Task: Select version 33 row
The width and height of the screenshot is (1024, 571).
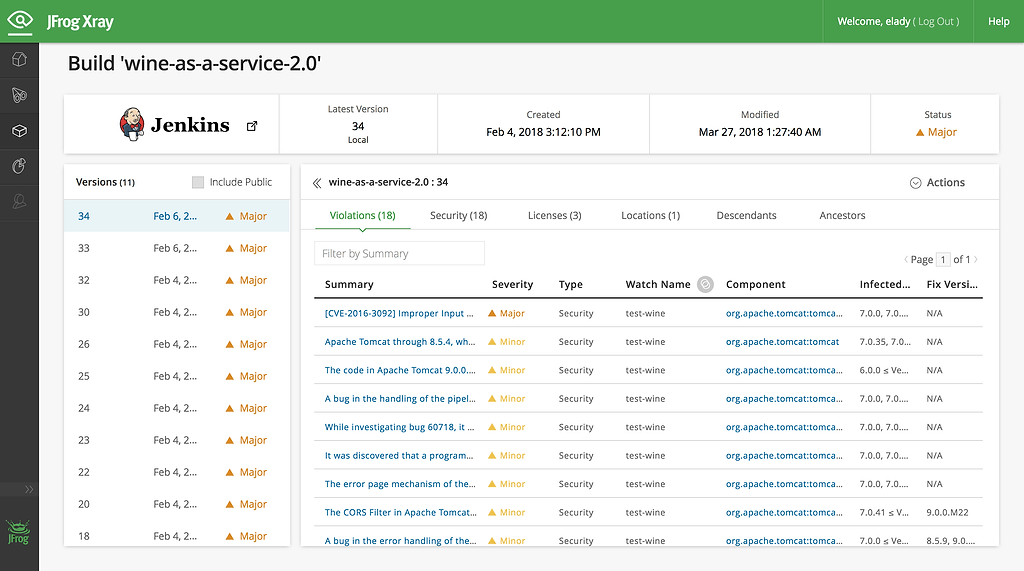Action: point(176,248)
